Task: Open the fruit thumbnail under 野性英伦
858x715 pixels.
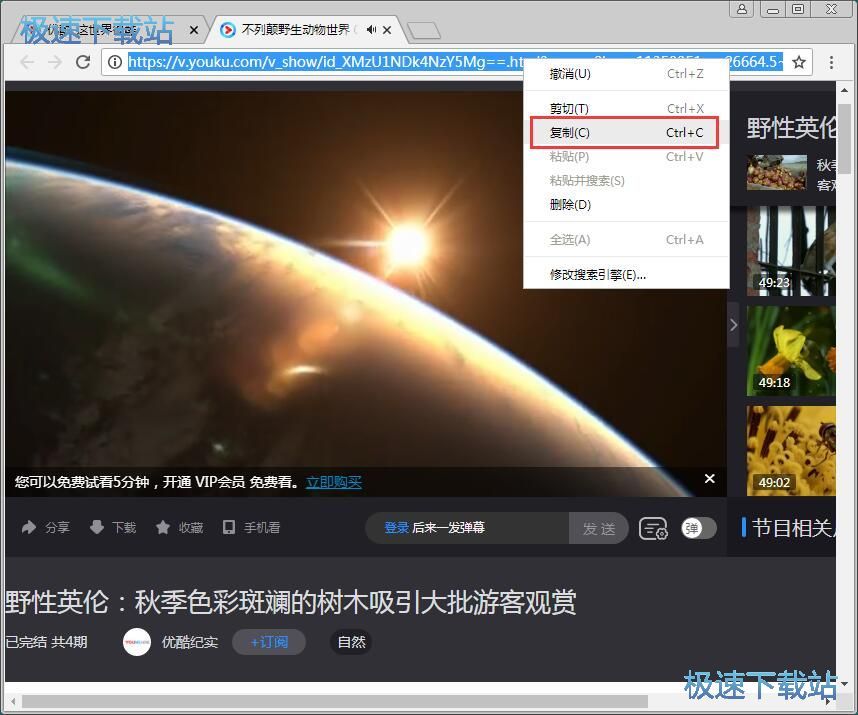Action: [x=776, y=172]
